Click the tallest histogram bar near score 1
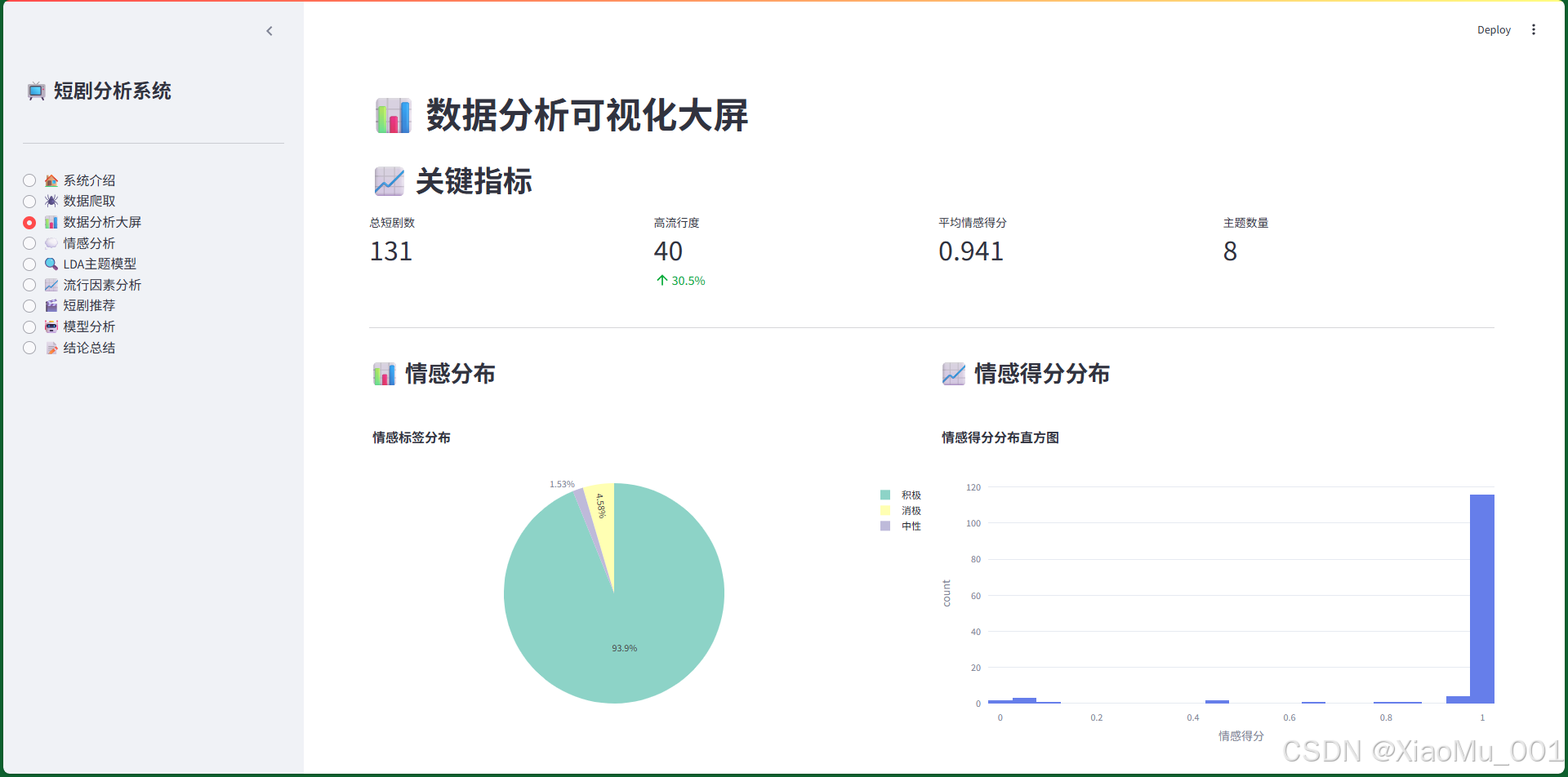 [x=1481, y=598]
